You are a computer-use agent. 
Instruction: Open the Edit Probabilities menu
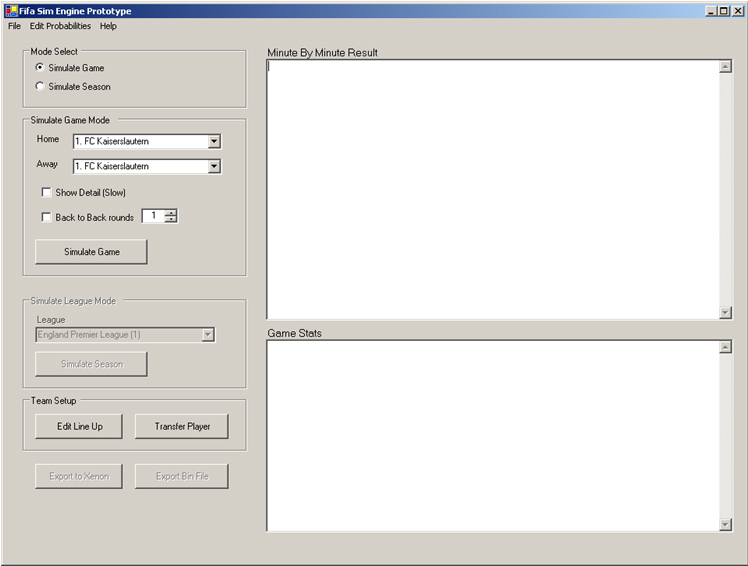point(60,26)
